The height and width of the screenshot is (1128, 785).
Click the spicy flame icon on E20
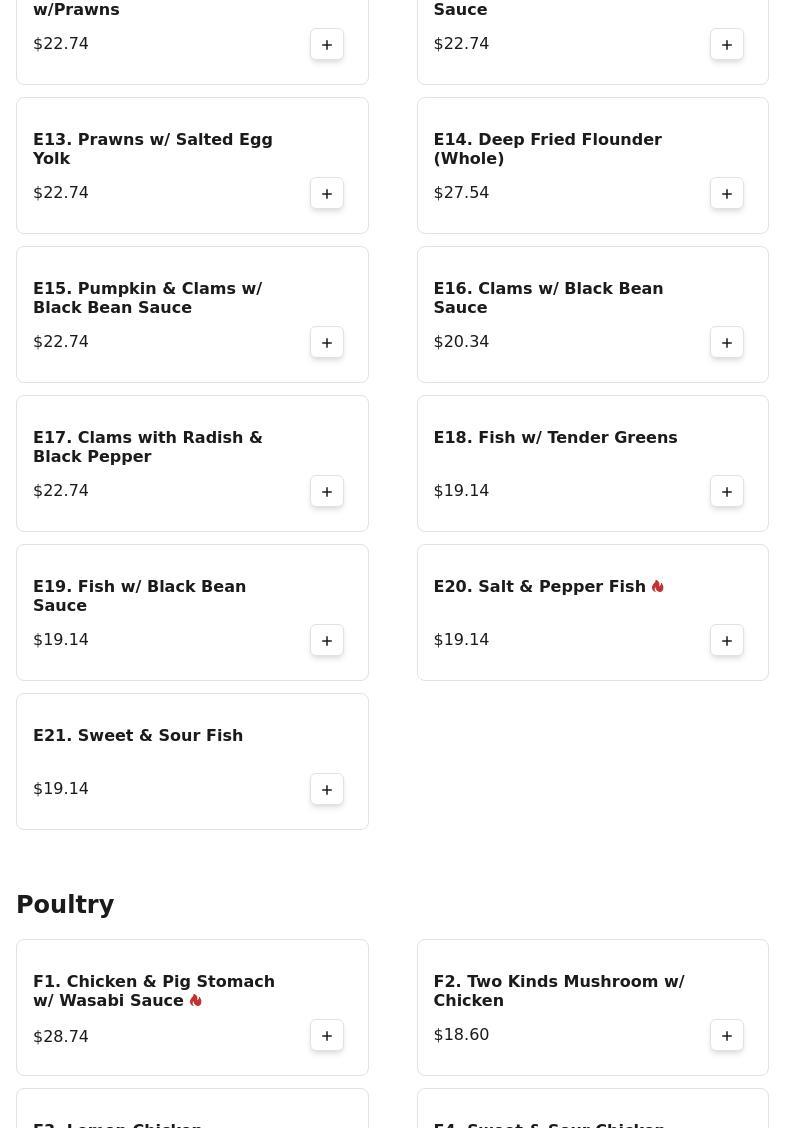tap(658, 586)
